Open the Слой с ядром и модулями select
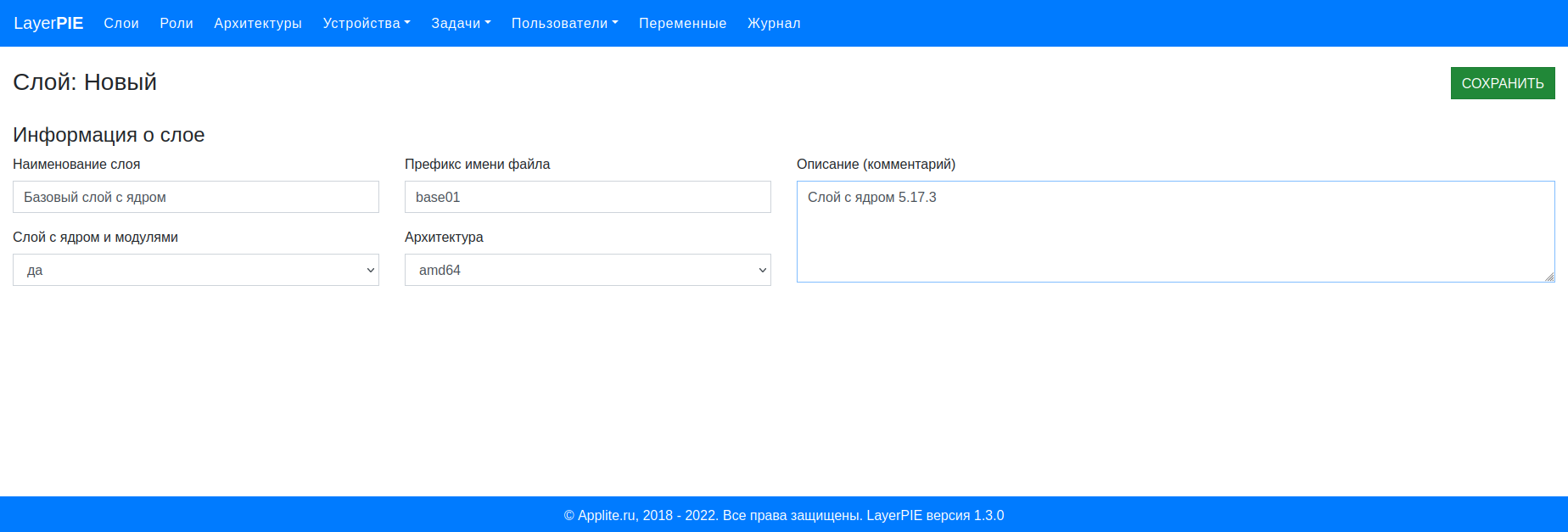The image size is (1568, 532). 196,270
